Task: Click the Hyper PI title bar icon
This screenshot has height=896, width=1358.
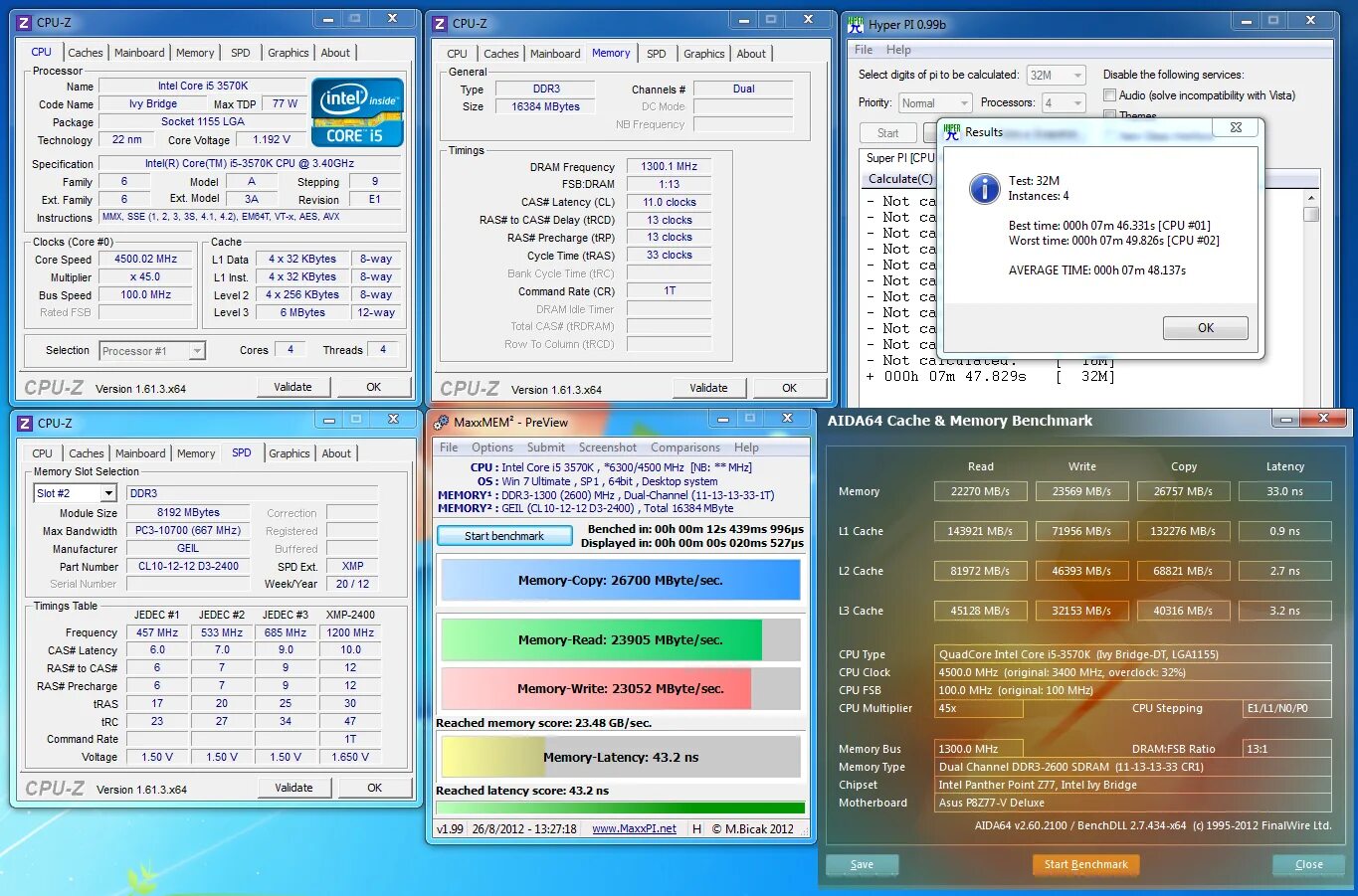Action: (856, 24)
